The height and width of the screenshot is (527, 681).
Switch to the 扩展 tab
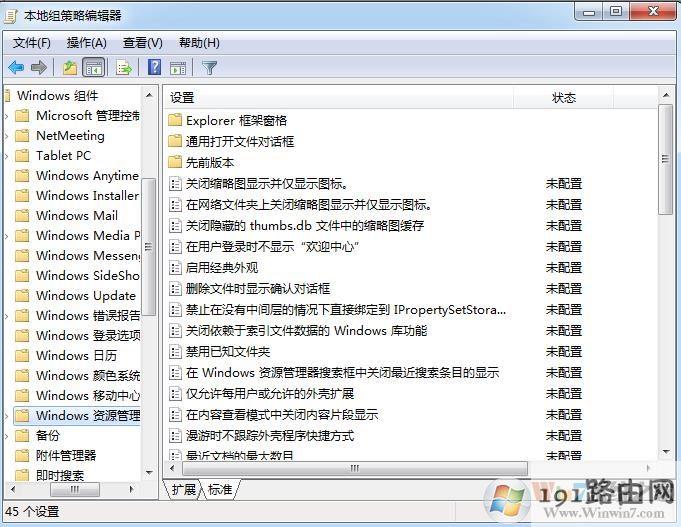(184, 490)
